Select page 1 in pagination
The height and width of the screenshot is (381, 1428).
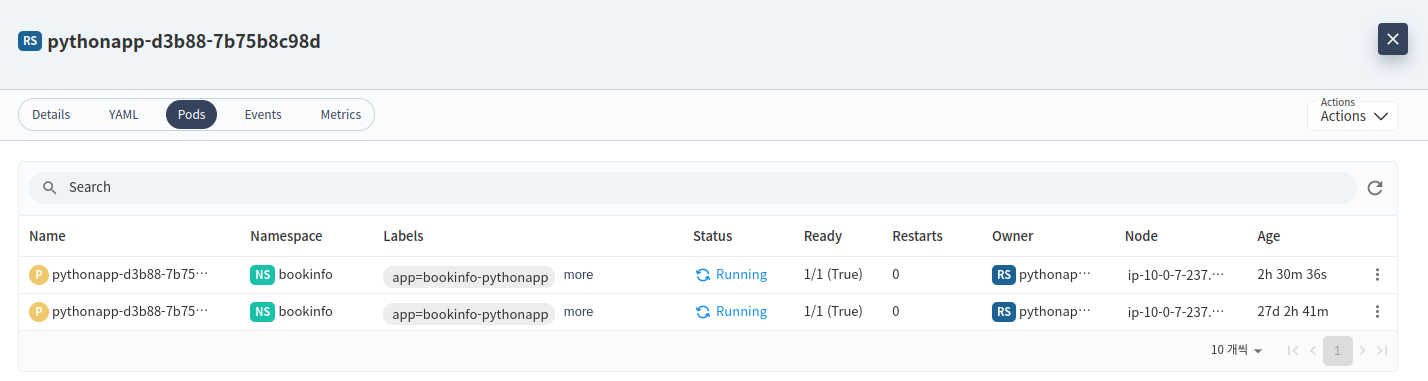pyautogui.click(x=1338, y=350)
